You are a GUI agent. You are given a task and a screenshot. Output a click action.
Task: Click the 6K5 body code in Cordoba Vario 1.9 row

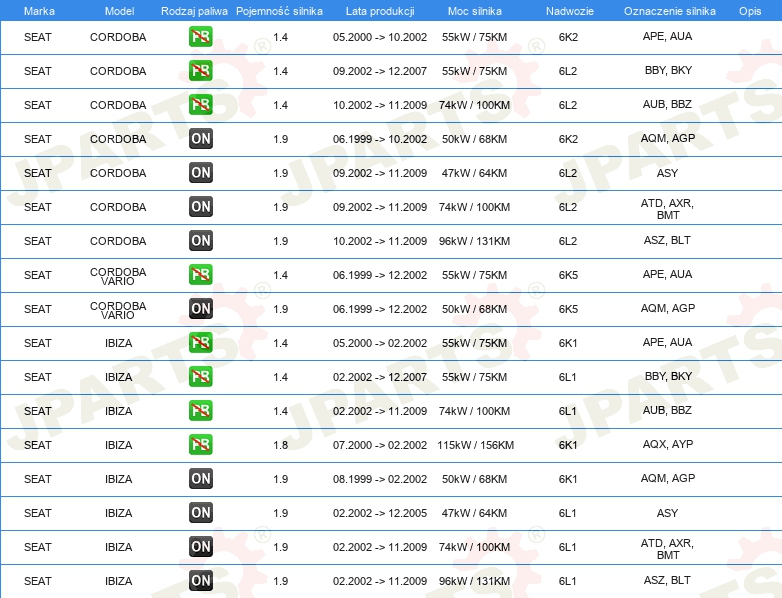click(568, 309)
